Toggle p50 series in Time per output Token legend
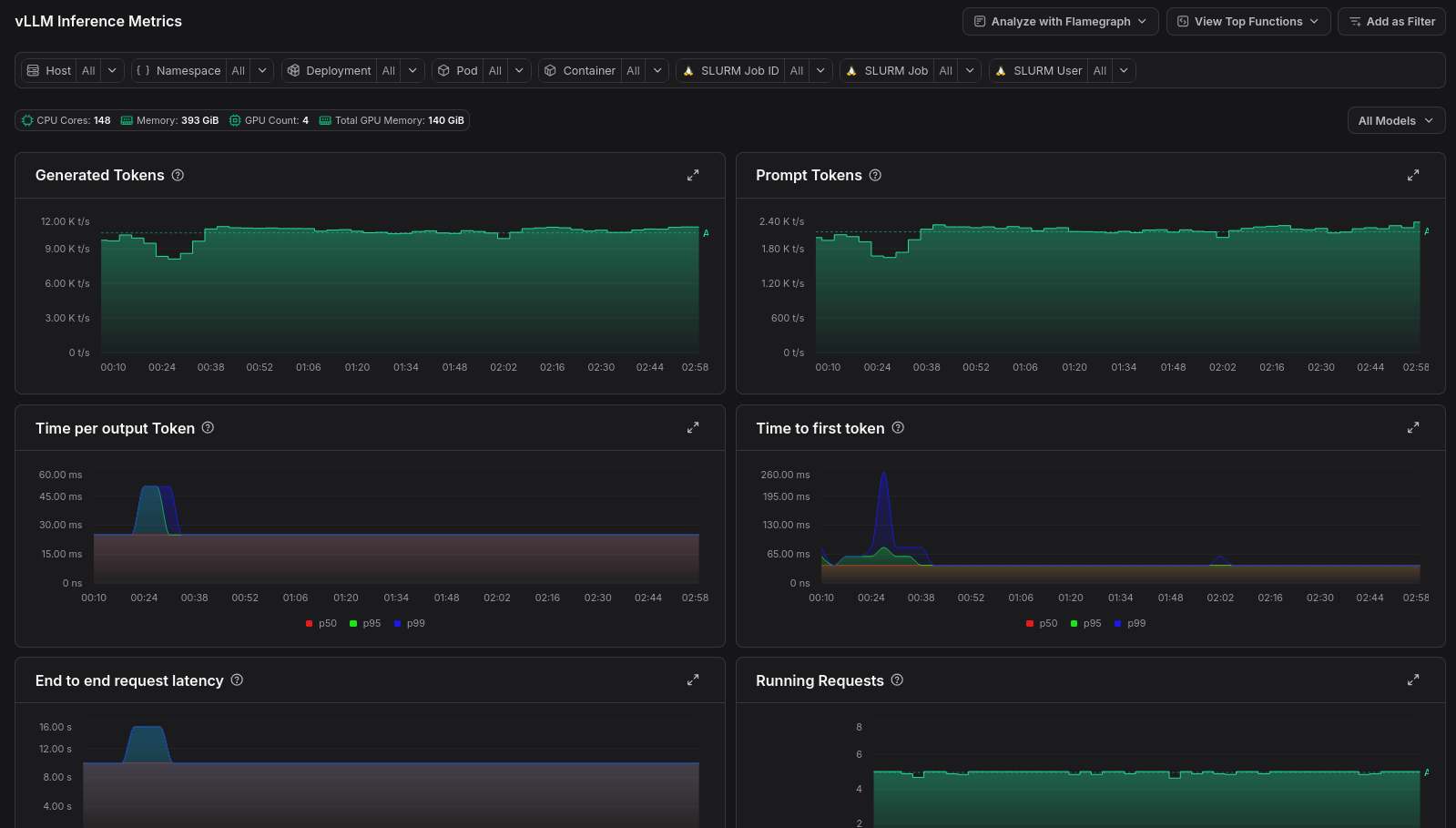The image size is (1456, 828). (x=321, y=623)
